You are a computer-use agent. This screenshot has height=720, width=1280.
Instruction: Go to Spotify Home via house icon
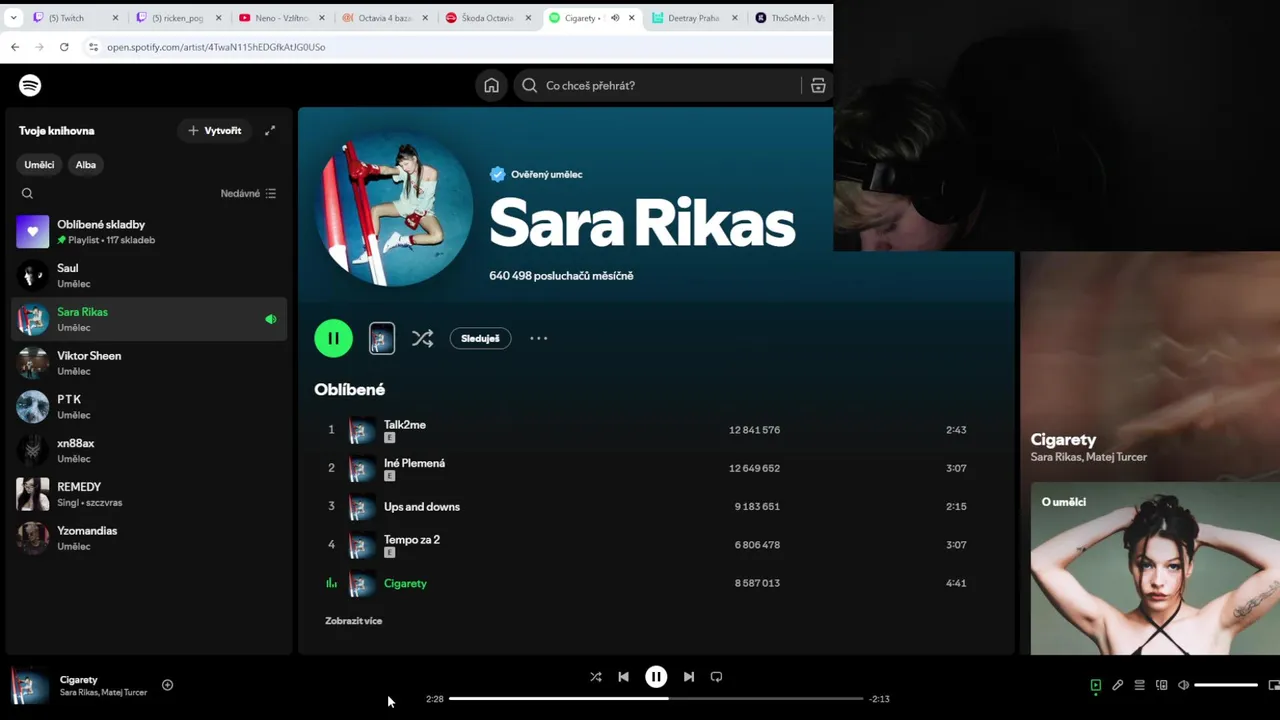(x=491, y=85)
